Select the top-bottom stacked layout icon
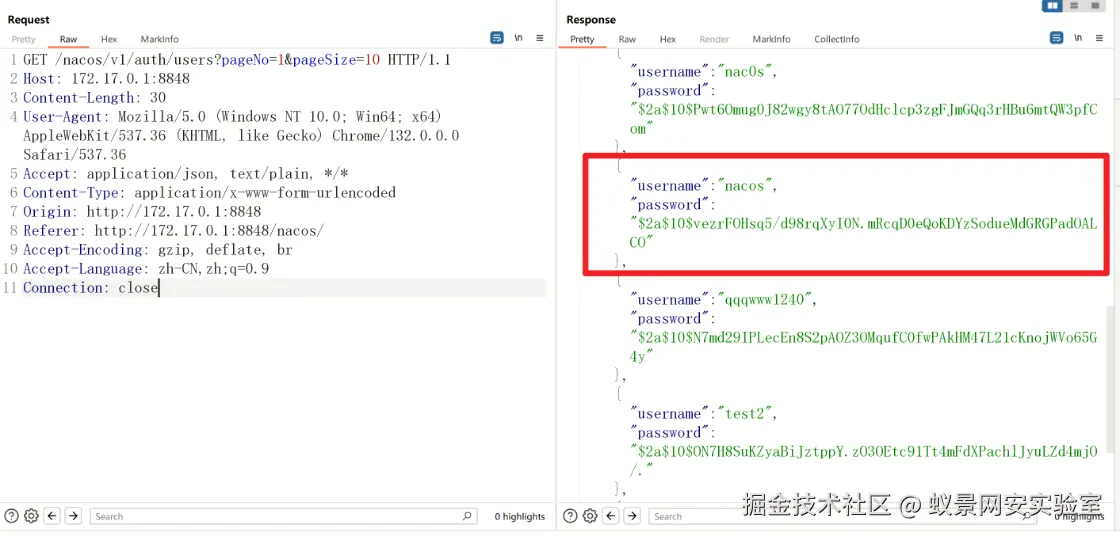 click(1074, 6)
